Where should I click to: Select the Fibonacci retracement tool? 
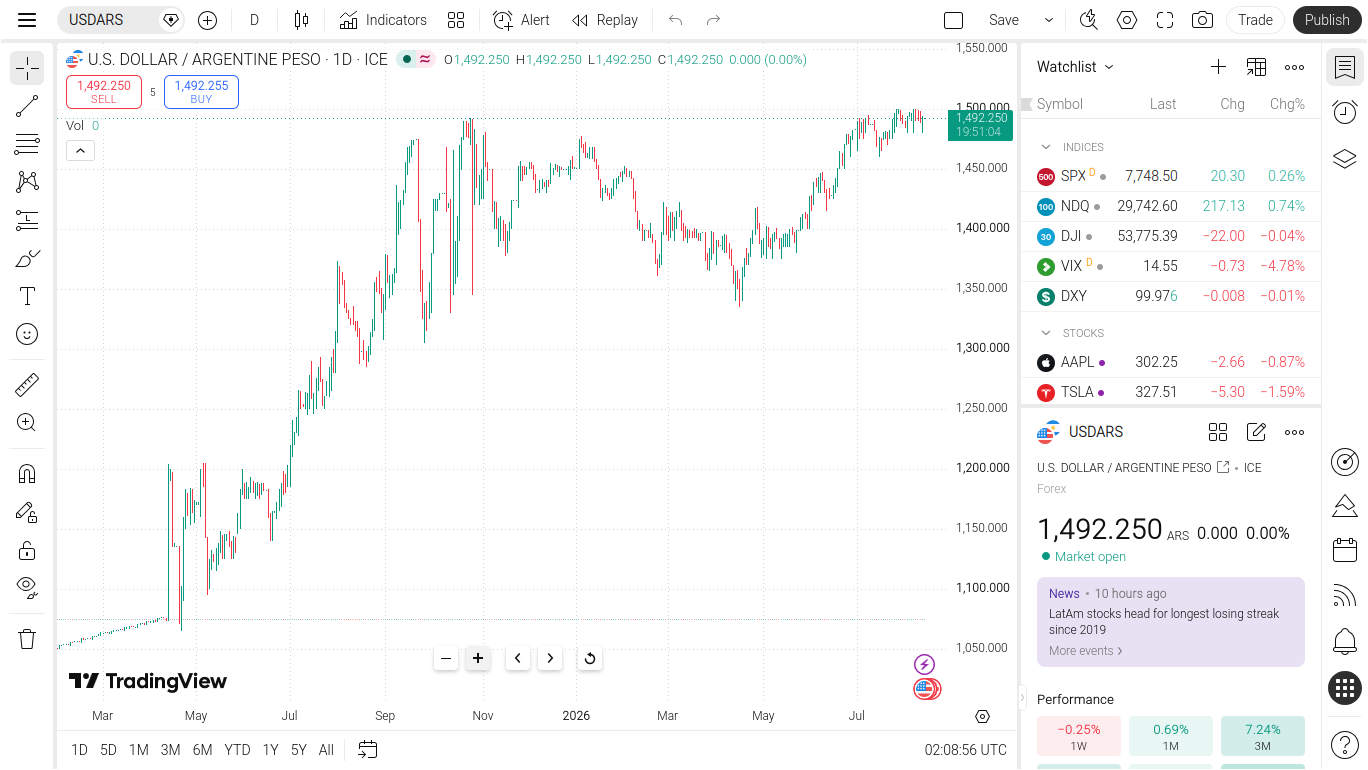(27, 144)
